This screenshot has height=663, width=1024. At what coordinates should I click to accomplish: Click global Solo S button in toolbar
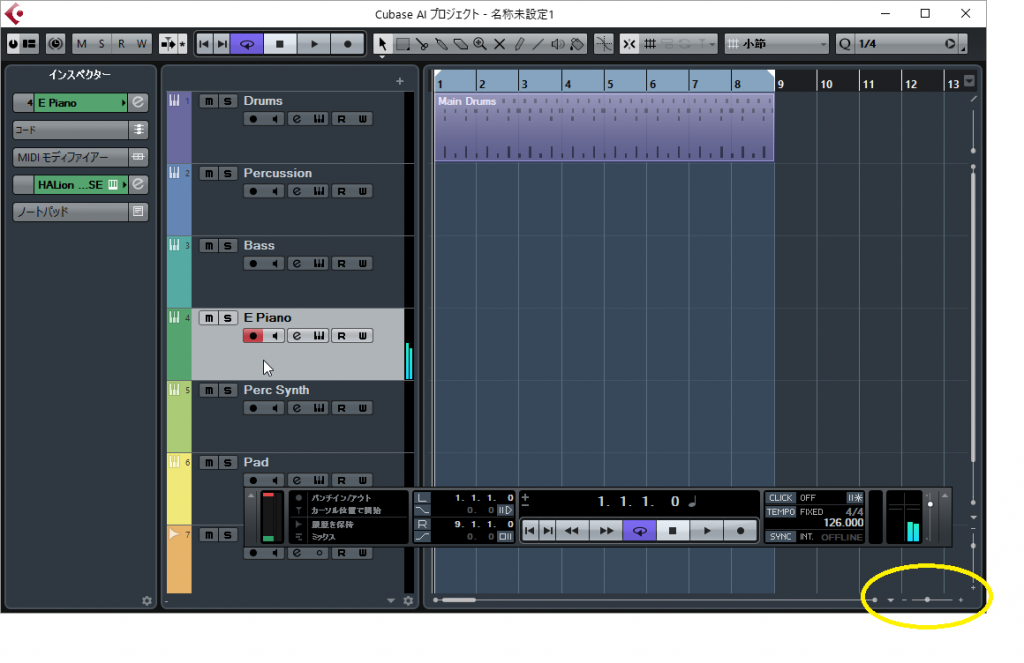point(101,44)
